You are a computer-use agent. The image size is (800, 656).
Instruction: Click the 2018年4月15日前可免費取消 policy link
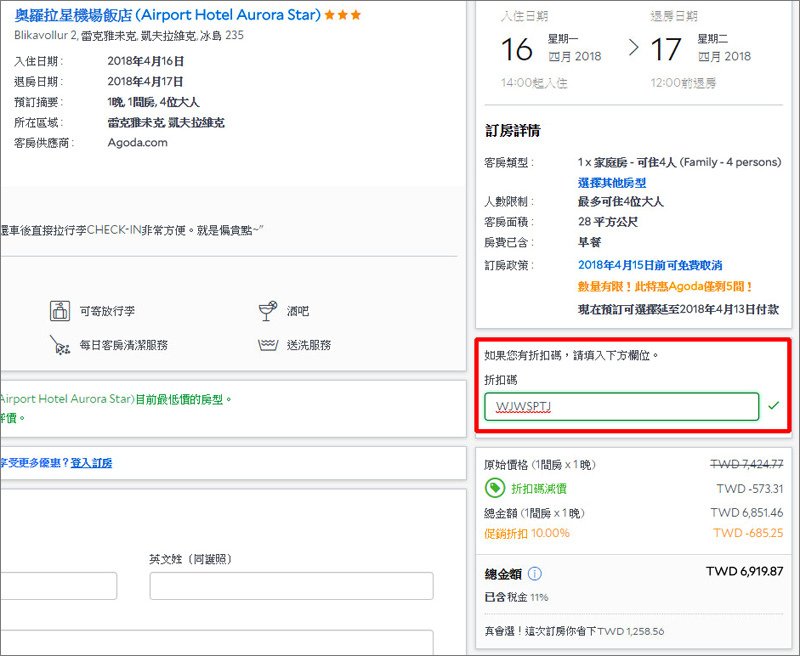650,265
